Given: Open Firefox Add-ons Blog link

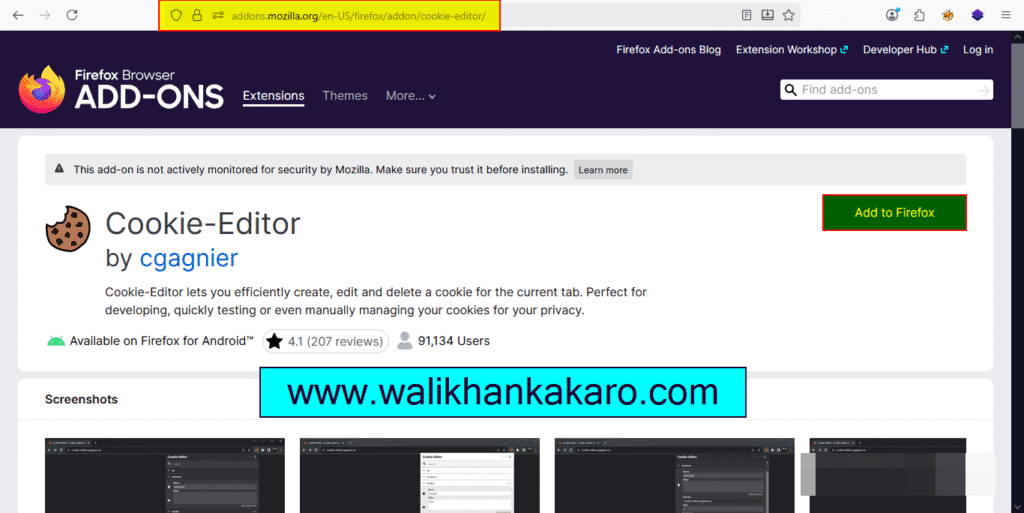Looking at the screenshot, I should click(669, 50).
